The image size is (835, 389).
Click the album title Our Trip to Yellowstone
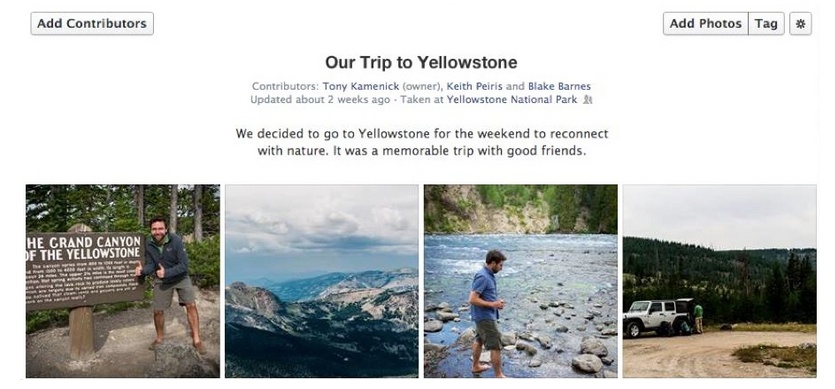(x=421, y=62)
